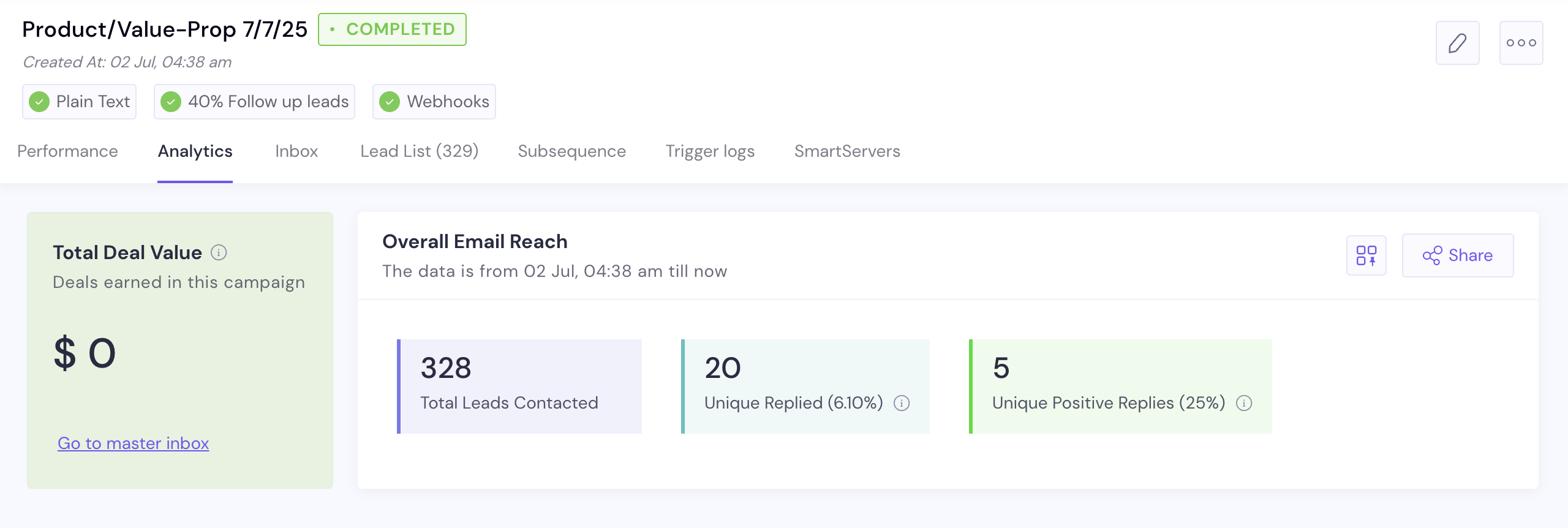Click info icon beside Unique Positive Replies
Image resolution: width=1568 pixels, height=528 pixels.
coord(1244,403)
